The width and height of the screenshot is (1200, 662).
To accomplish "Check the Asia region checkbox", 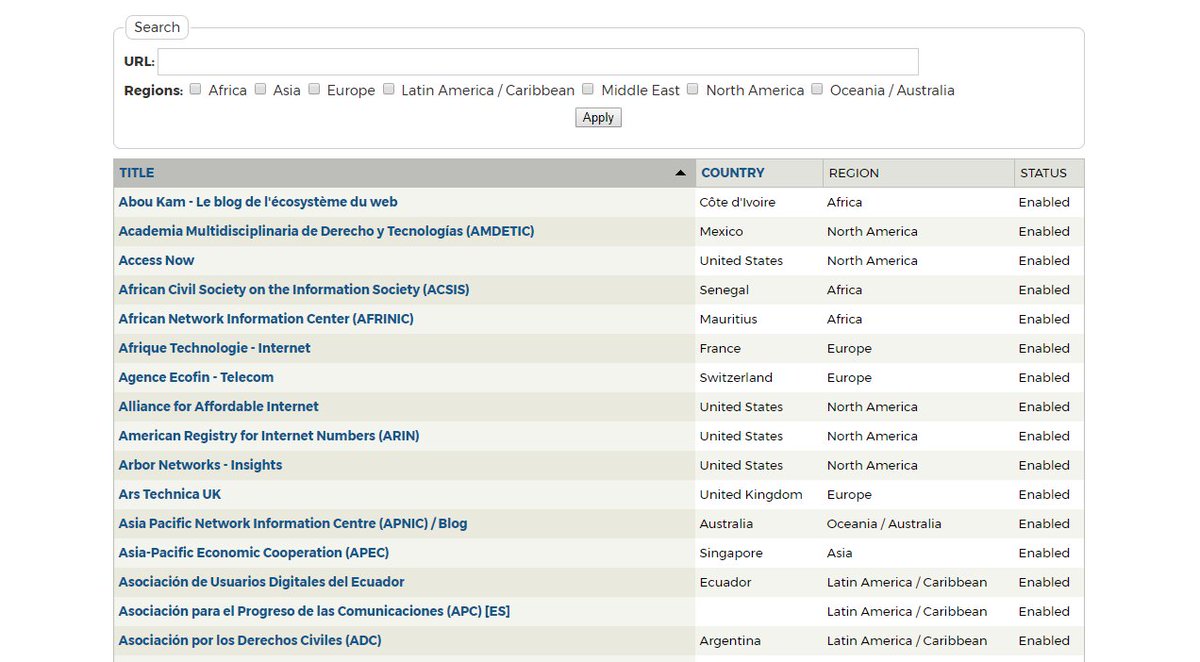I will (x=260, y=89).
